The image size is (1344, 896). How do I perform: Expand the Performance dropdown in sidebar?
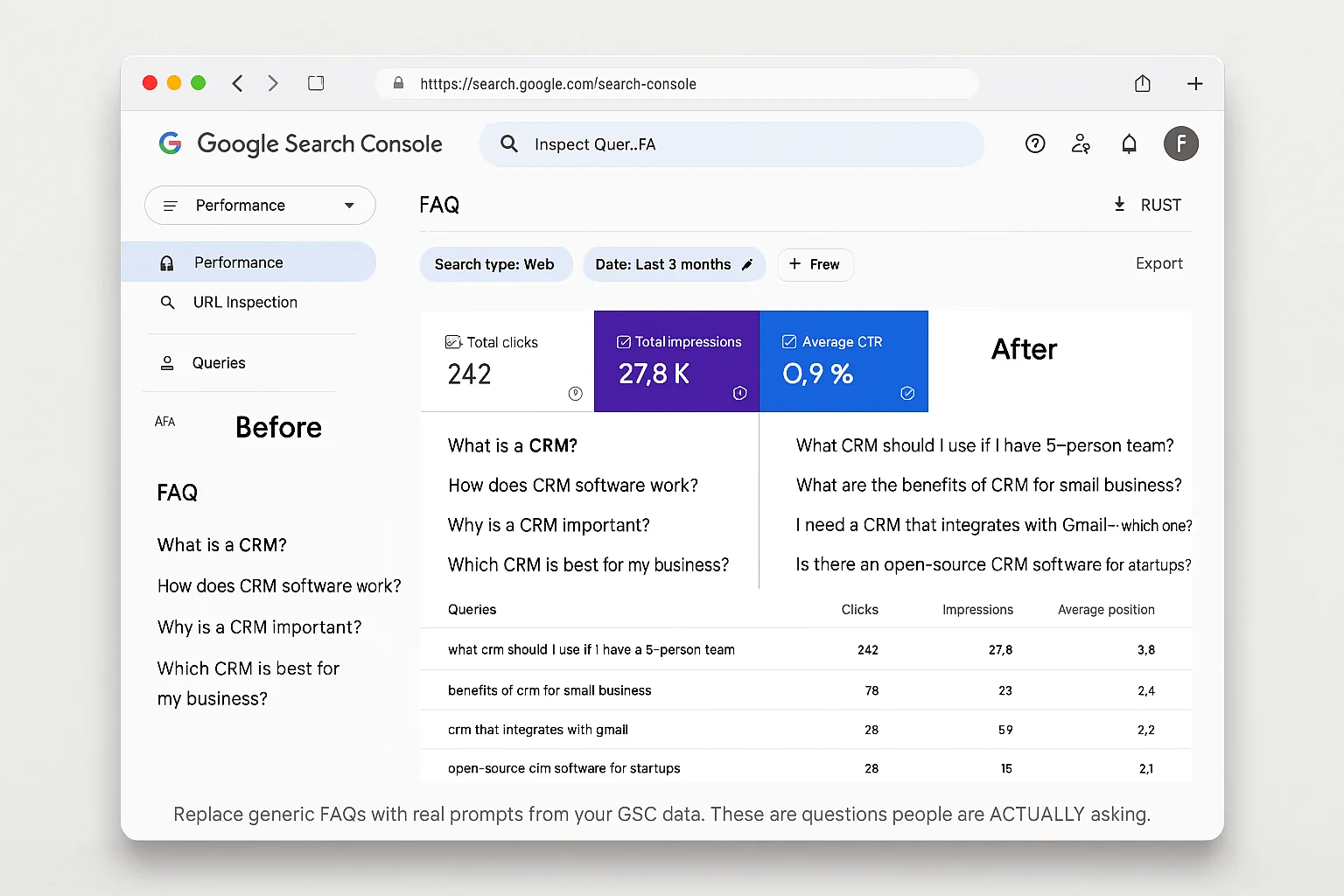click(x=349, y=205)
